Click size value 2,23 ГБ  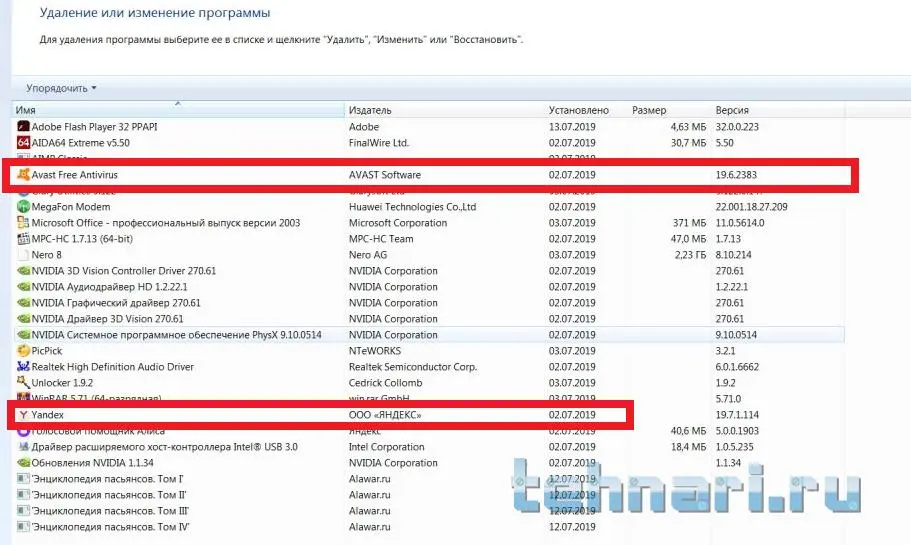coord(690,254)
